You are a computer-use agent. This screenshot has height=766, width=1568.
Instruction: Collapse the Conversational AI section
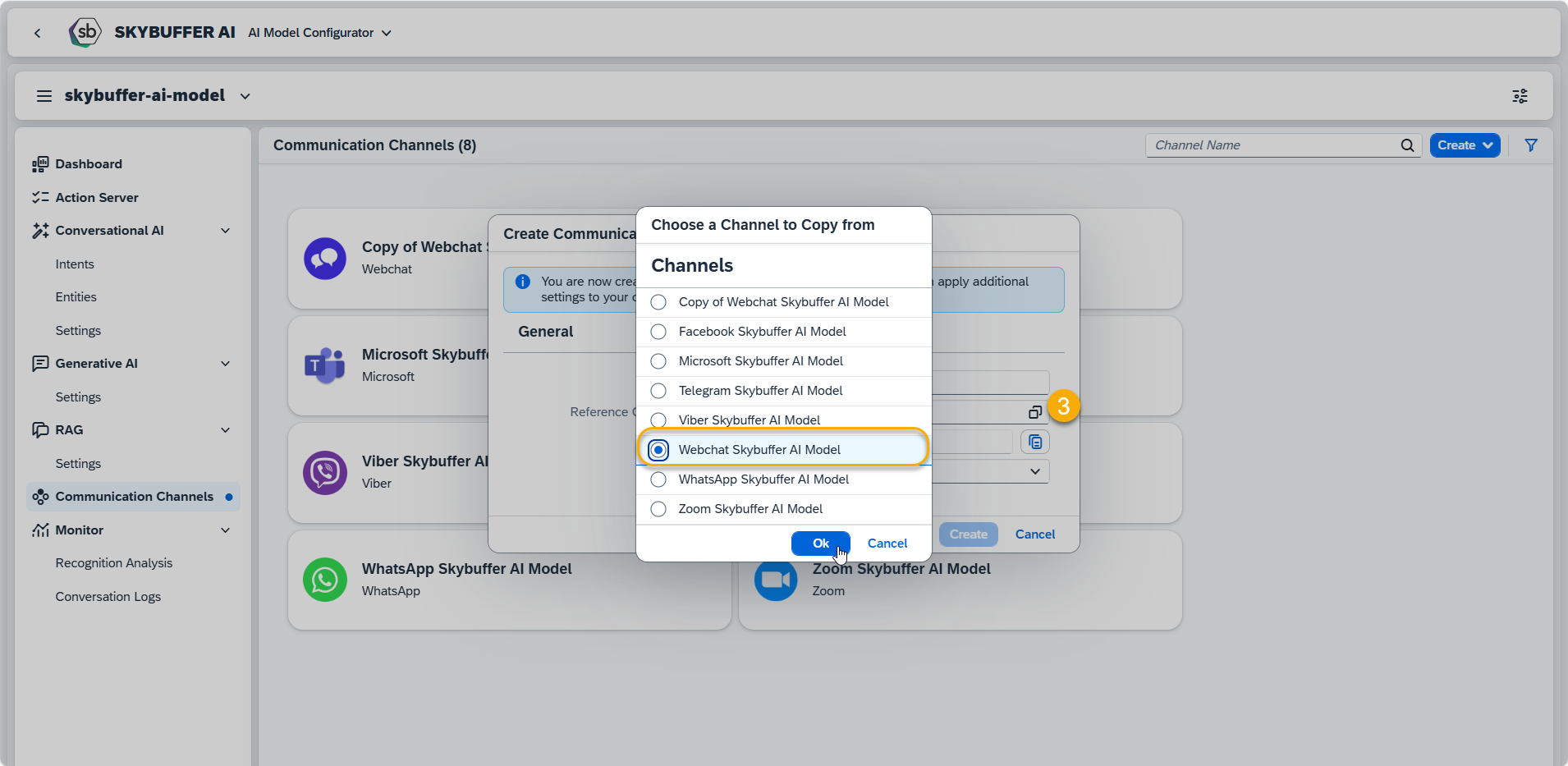coord(226,231)
